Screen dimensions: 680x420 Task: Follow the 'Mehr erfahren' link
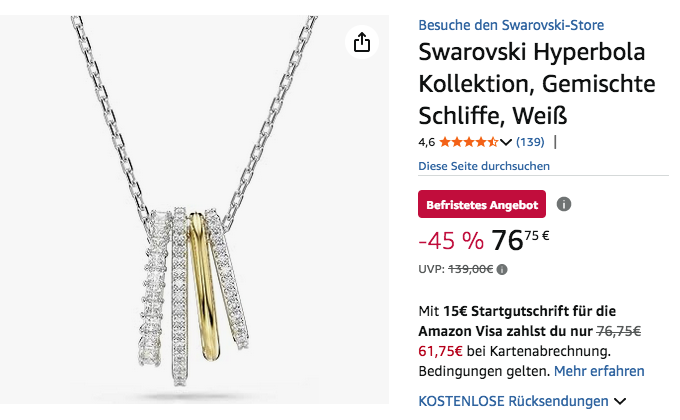(x=599, y=371)
